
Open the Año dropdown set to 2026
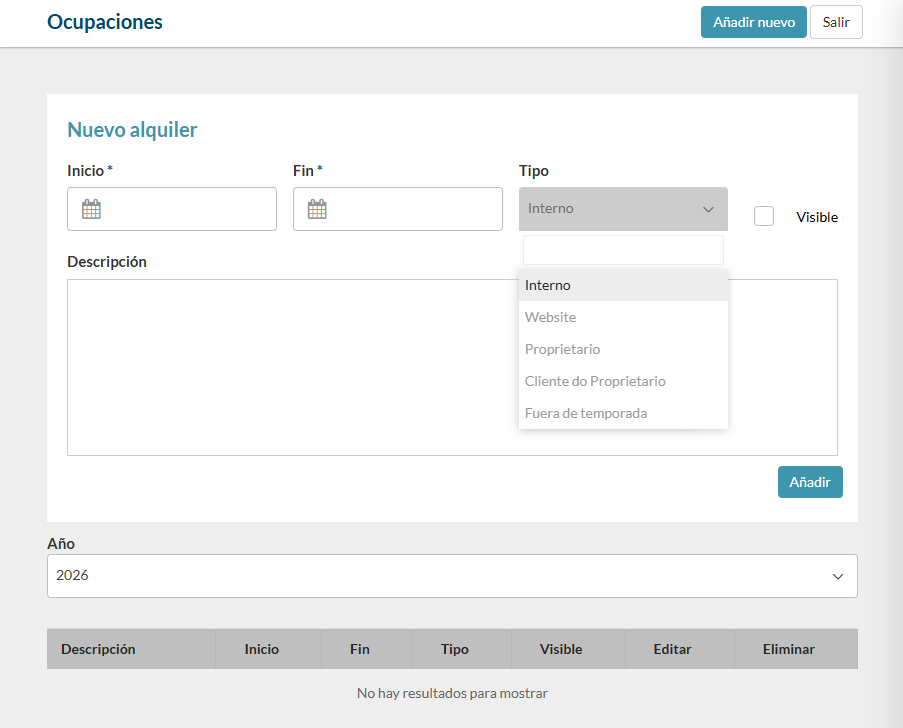(x=452, y=576)
